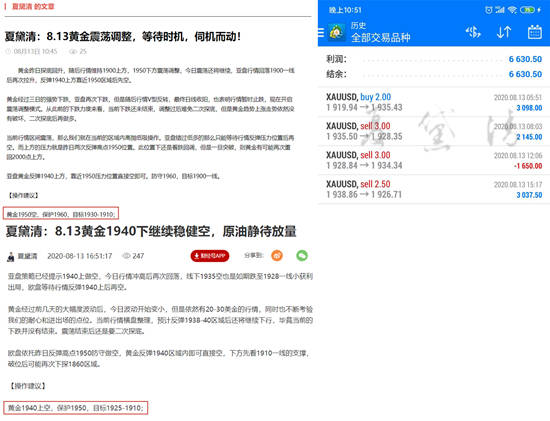Click the 黄金1950空 operation advice line
Screen dimensions: 550x421
coord(61,214)
